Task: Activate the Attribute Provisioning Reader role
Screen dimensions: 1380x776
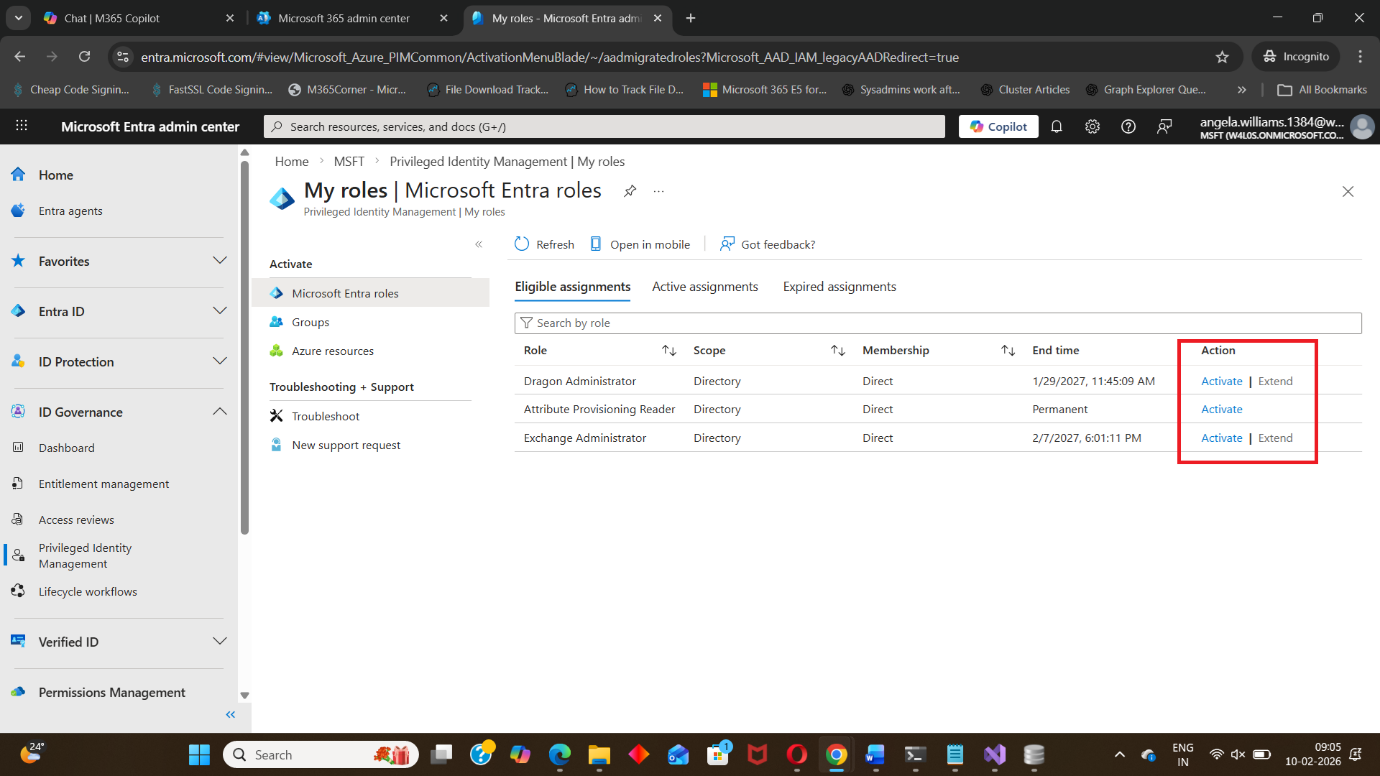Action: point(1221,409)
